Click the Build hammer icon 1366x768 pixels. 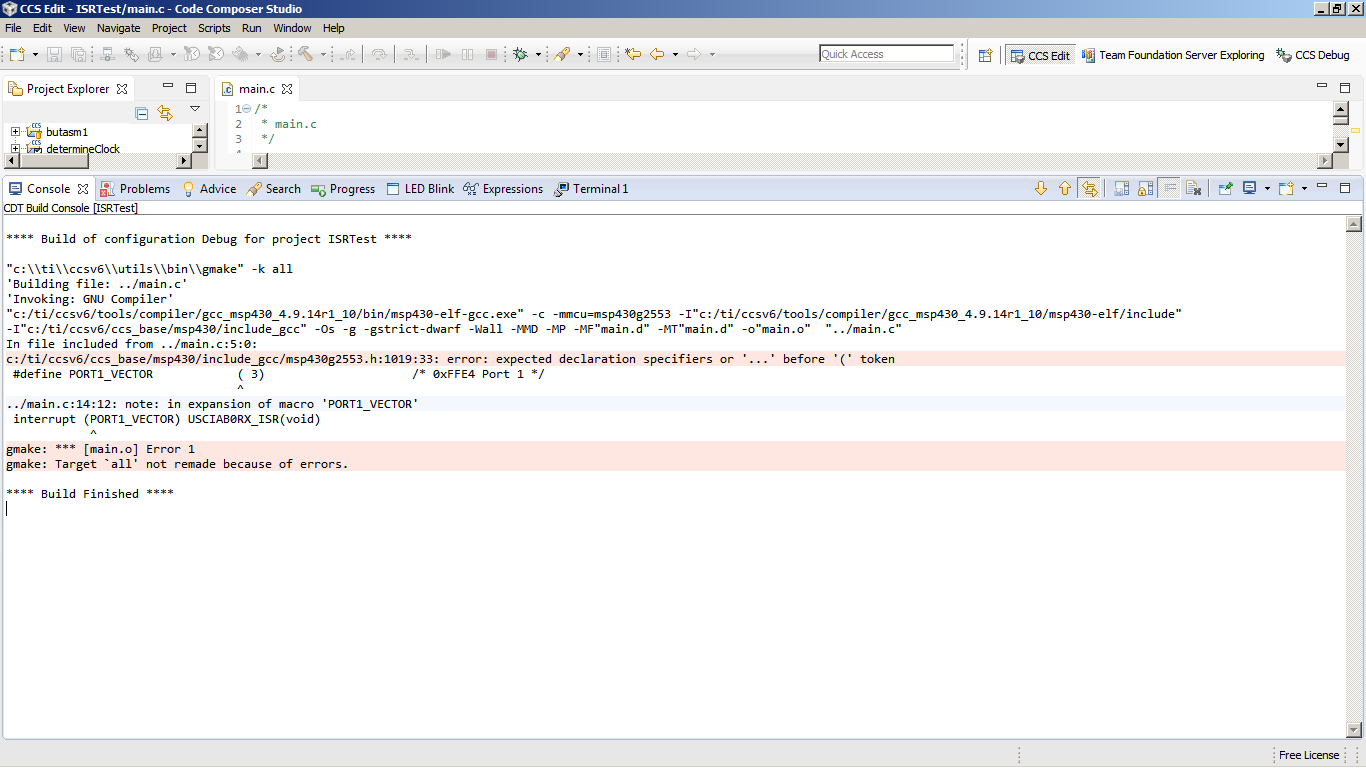tap(306, 54)
